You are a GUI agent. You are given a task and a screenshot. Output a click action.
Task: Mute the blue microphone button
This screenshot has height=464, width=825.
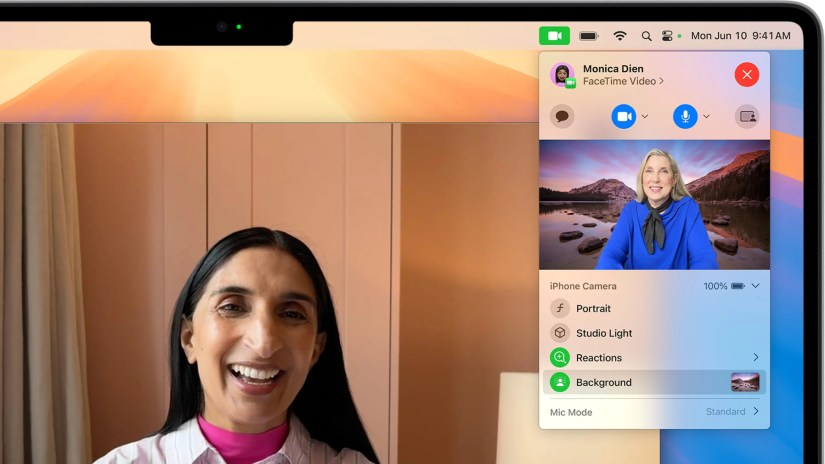tap(685, 116)
